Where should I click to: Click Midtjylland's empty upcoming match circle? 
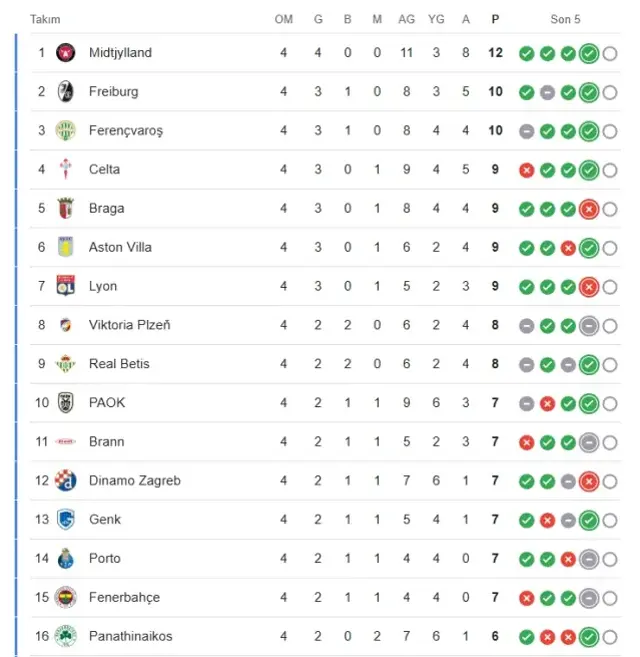coord(610,53)
